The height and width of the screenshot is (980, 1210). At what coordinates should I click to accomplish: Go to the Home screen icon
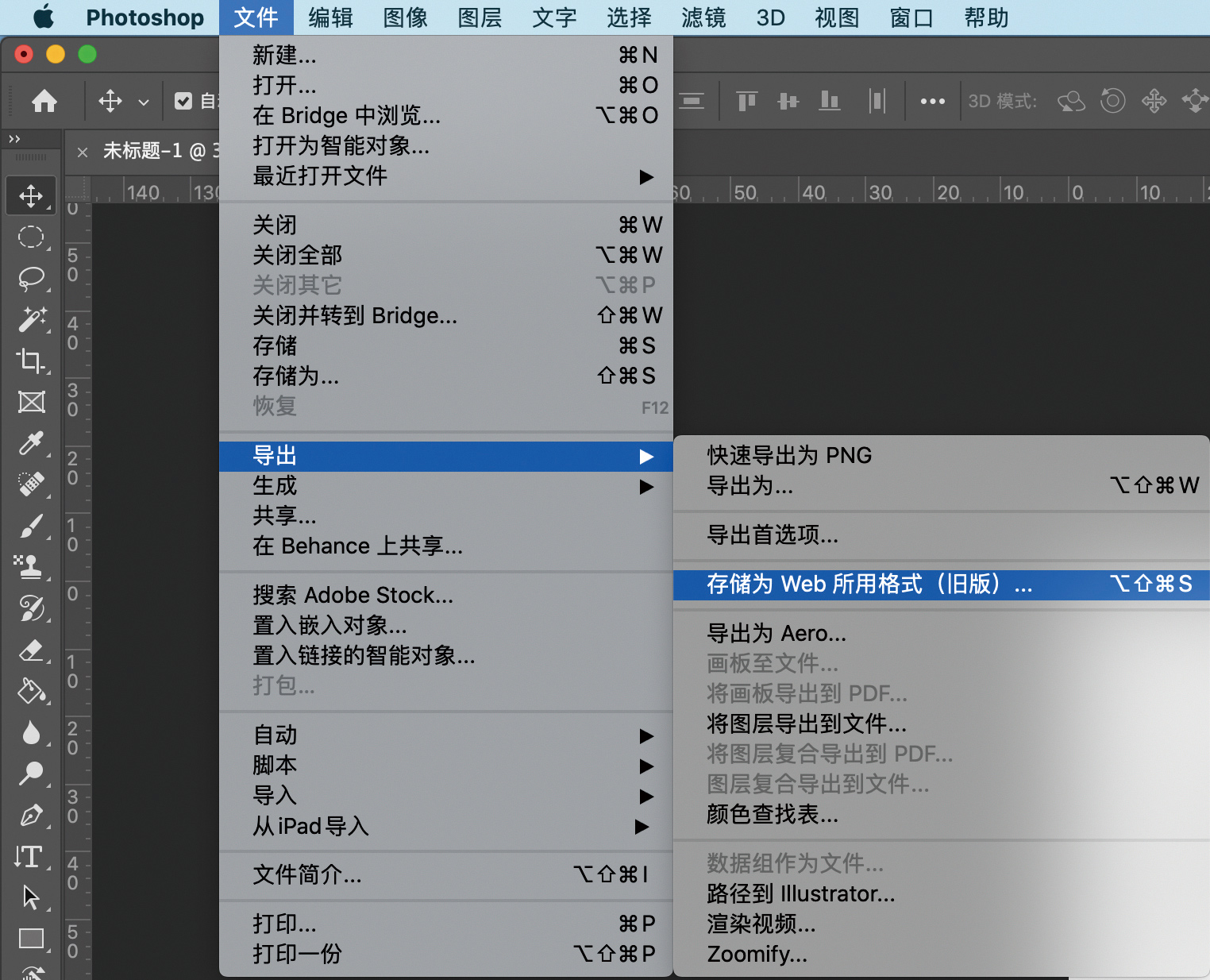44,101
